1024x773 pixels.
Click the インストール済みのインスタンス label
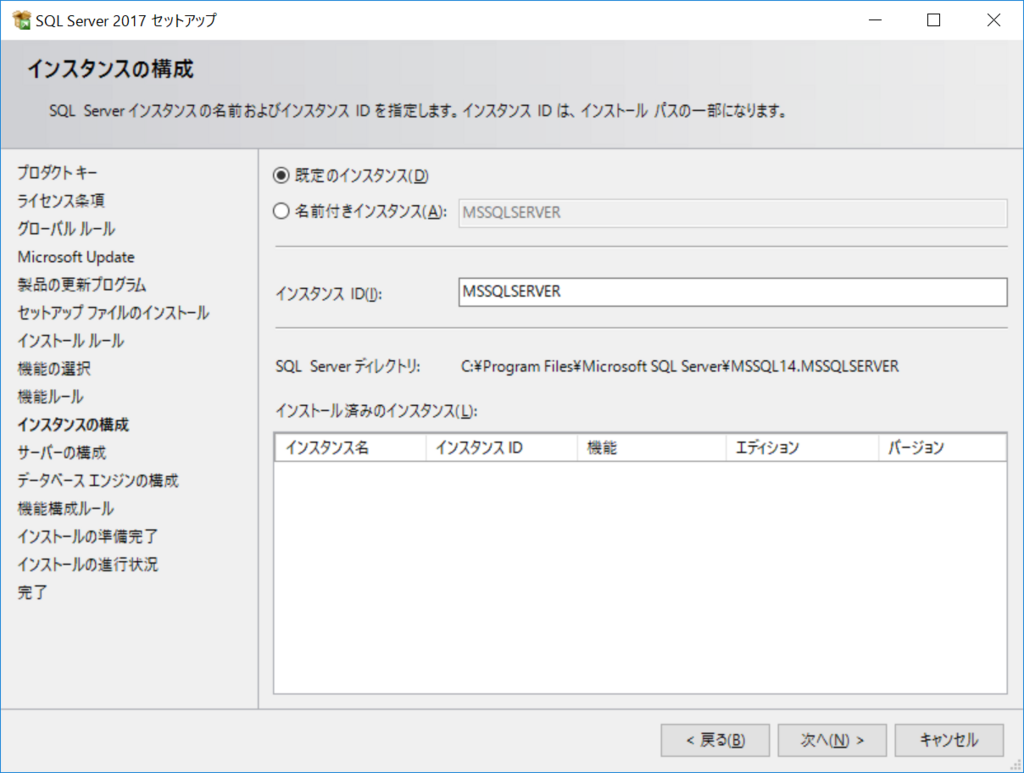tap(376, 411)
